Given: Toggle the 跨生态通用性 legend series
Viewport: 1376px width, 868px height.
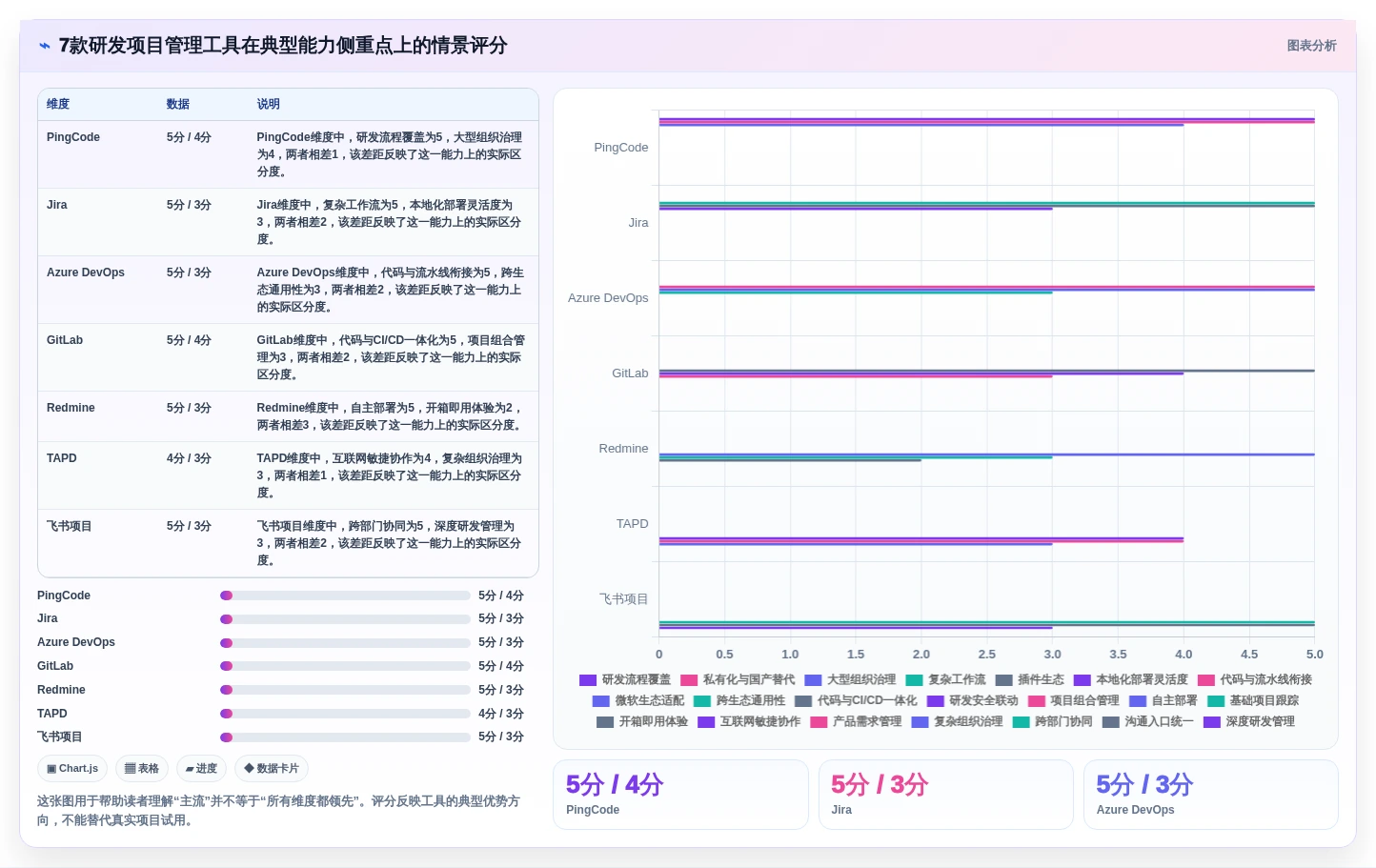Looking at the screenshot, I should [x=739, y=701].
